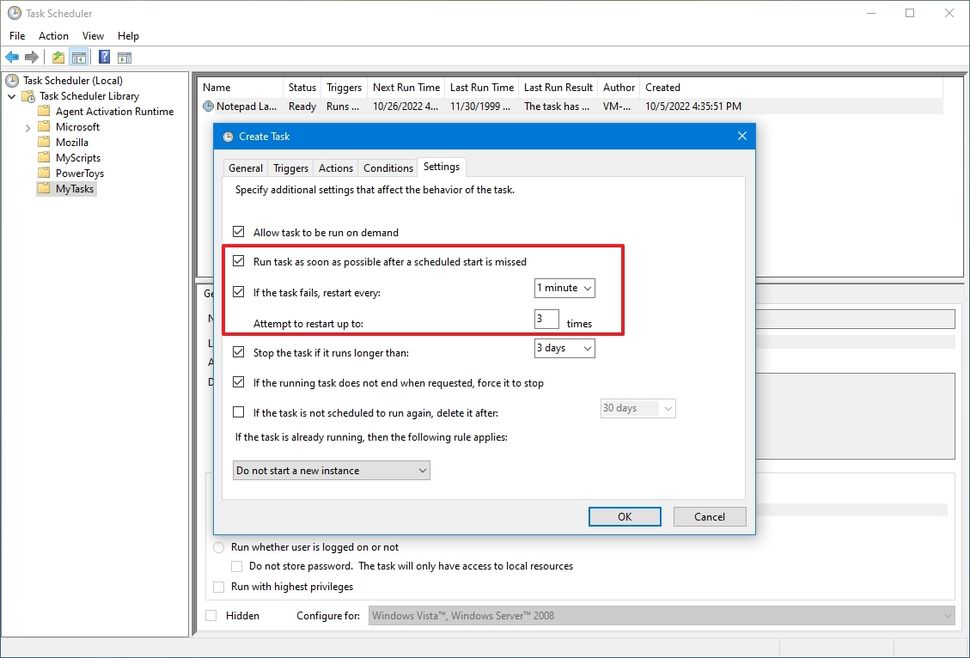
Task: Toggle the Show/Hide Action Pane icon
Action: point(124,58)
